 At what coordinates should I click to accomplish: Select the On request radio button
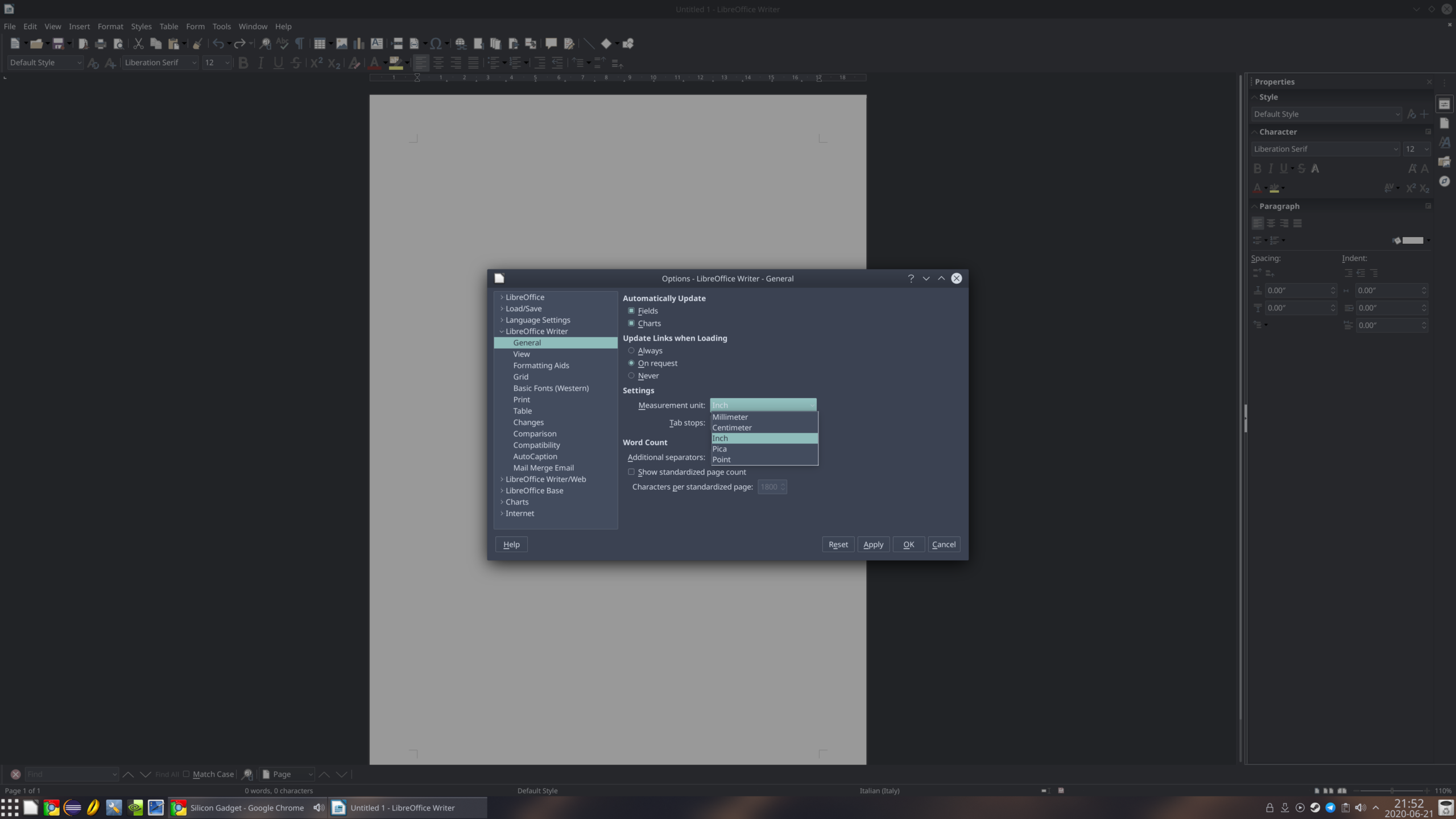pos(631,363)
